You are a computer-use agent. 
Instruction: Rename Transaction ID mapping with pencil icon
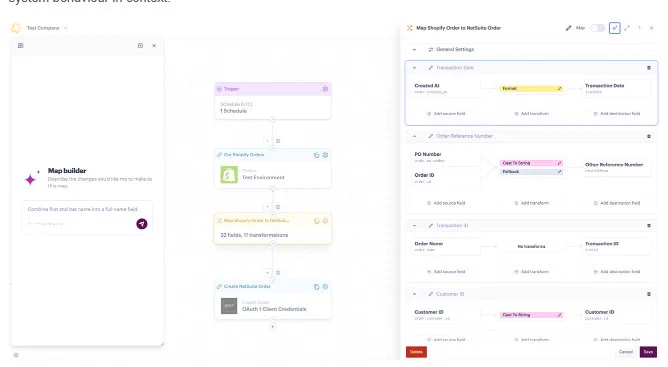coord(431,225)
